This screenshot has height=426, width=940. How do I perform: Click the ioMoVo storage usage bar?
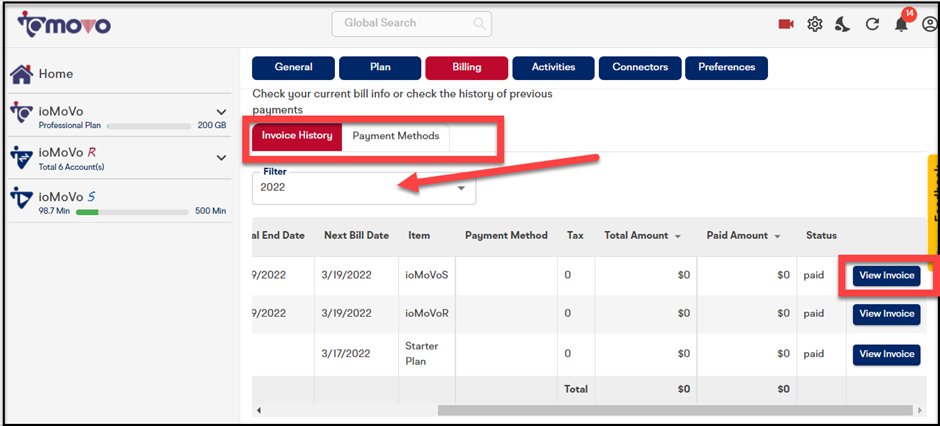149,126
